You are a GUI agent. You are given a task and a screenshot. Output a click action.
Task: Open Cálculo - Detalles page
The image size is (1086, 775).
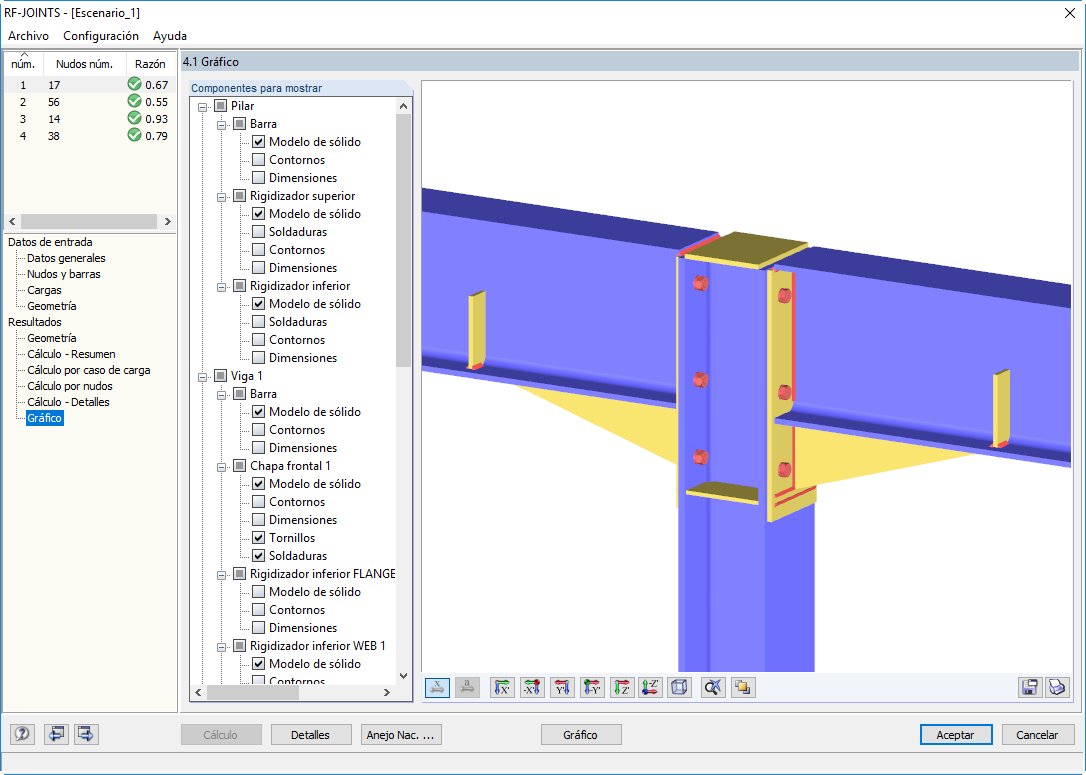coord(69,402)
